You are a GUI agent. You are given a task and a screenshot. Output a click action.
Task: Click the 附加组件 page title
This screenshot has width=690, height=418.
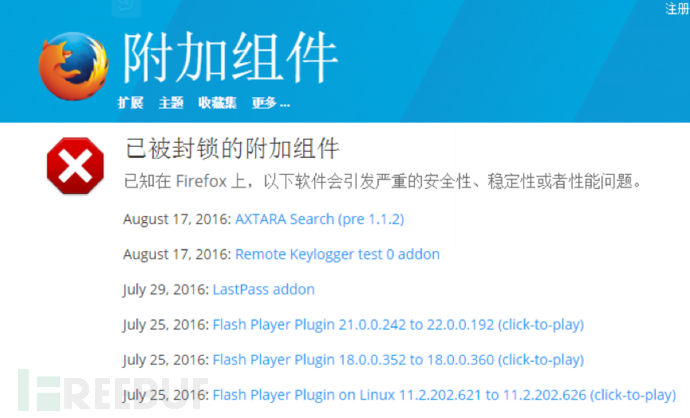[230, 57]
